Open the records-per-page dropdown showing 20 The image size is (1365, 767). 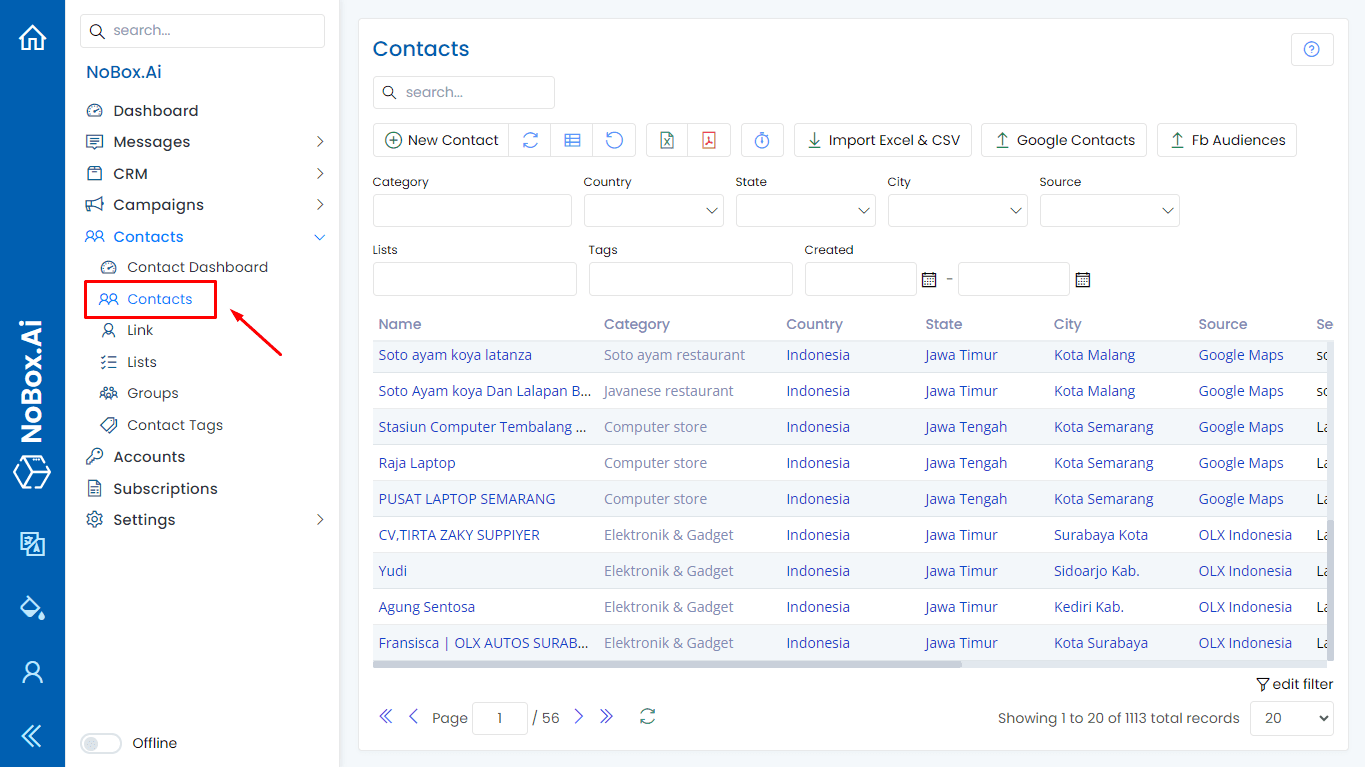pyautogui.click(x=1291, y=718)
